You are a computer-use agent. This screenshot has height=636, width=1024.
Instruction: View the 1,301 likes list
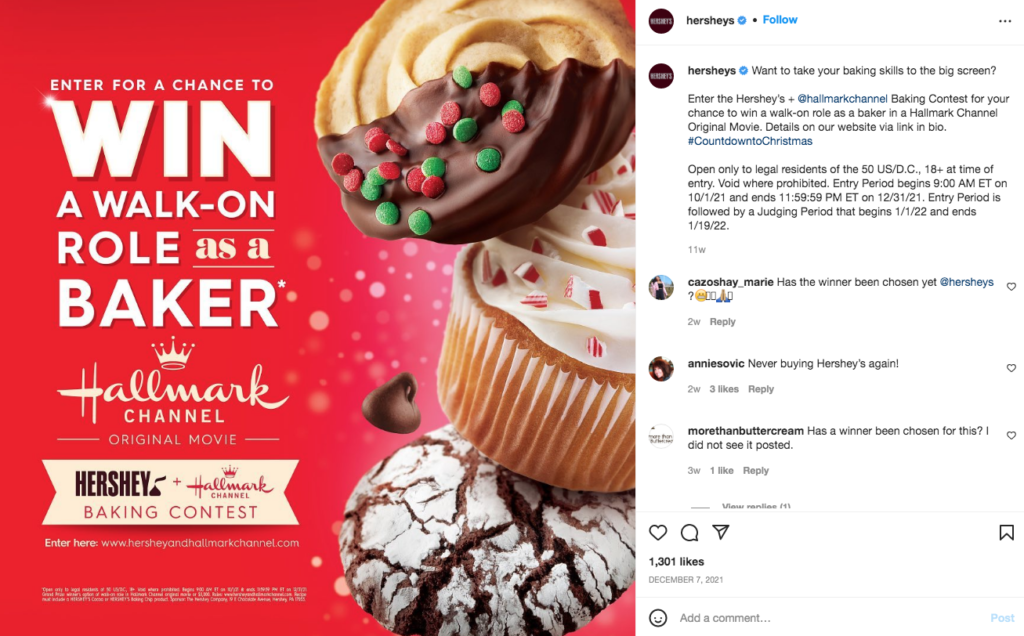pyautogui.click(x=676, y=562)
